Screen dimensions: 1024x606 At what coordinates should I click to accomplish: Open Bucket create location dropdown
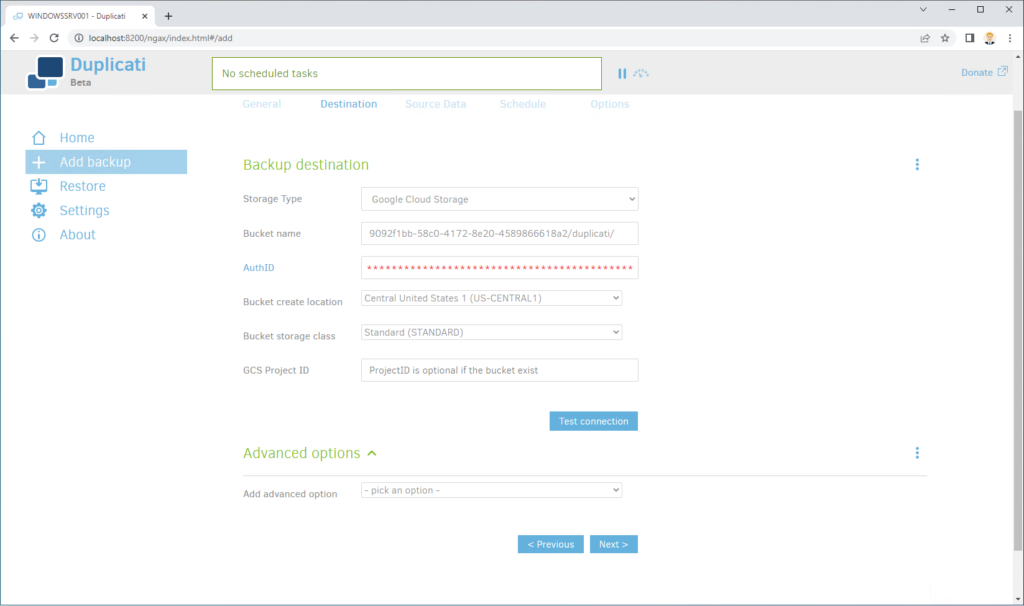(x=492, y=298)
